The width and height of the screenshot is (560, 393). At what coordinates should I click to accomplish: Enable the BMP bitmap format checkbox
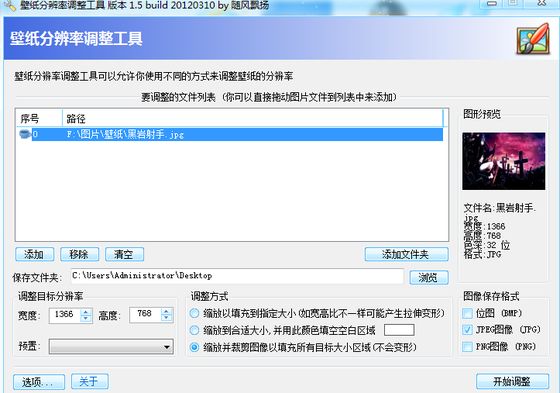[x=467, y=313]
